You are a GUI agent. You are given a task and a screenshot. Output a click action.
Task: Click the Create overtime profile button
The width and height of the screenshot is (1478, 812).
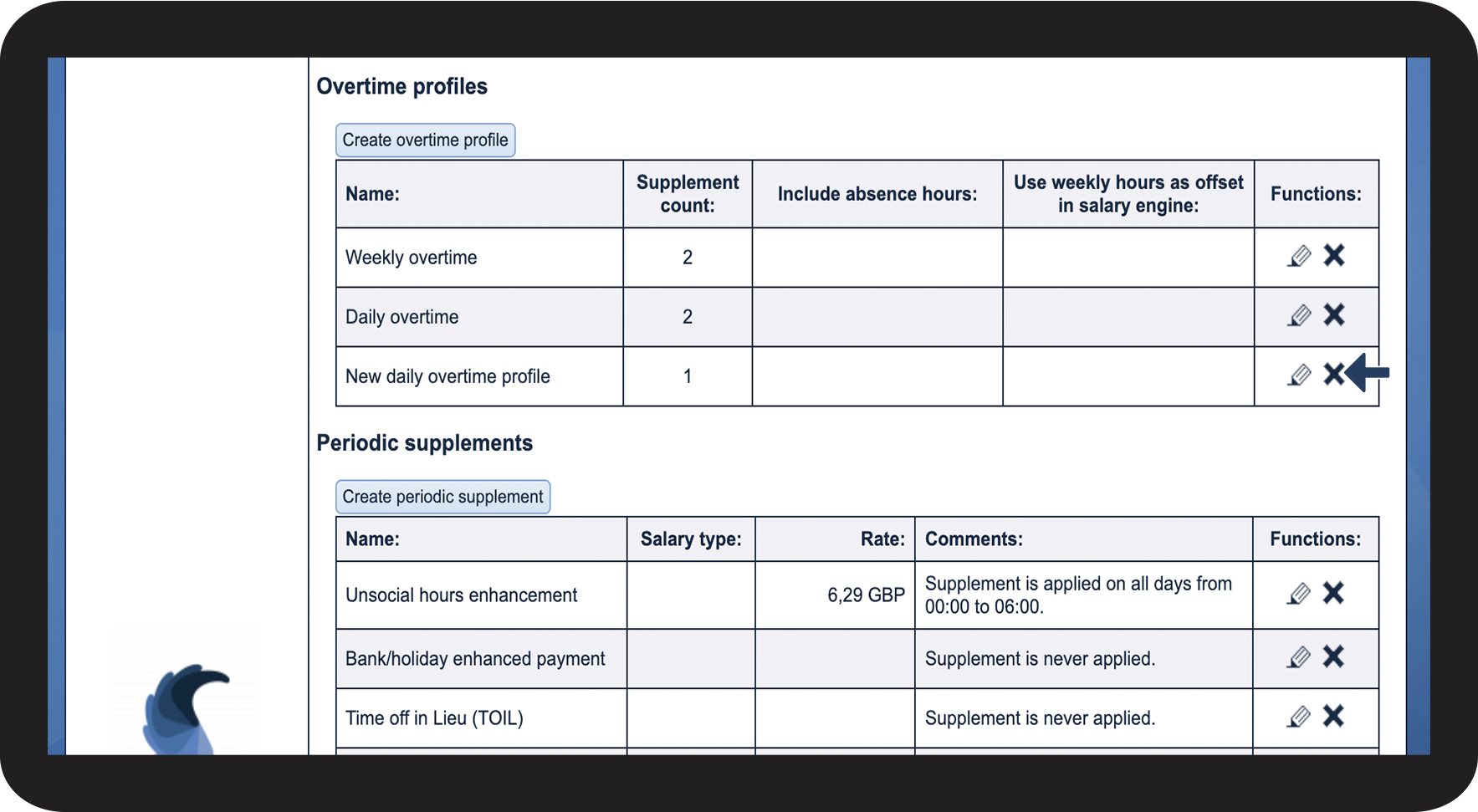pyautogui.click(x=425, y=140)
